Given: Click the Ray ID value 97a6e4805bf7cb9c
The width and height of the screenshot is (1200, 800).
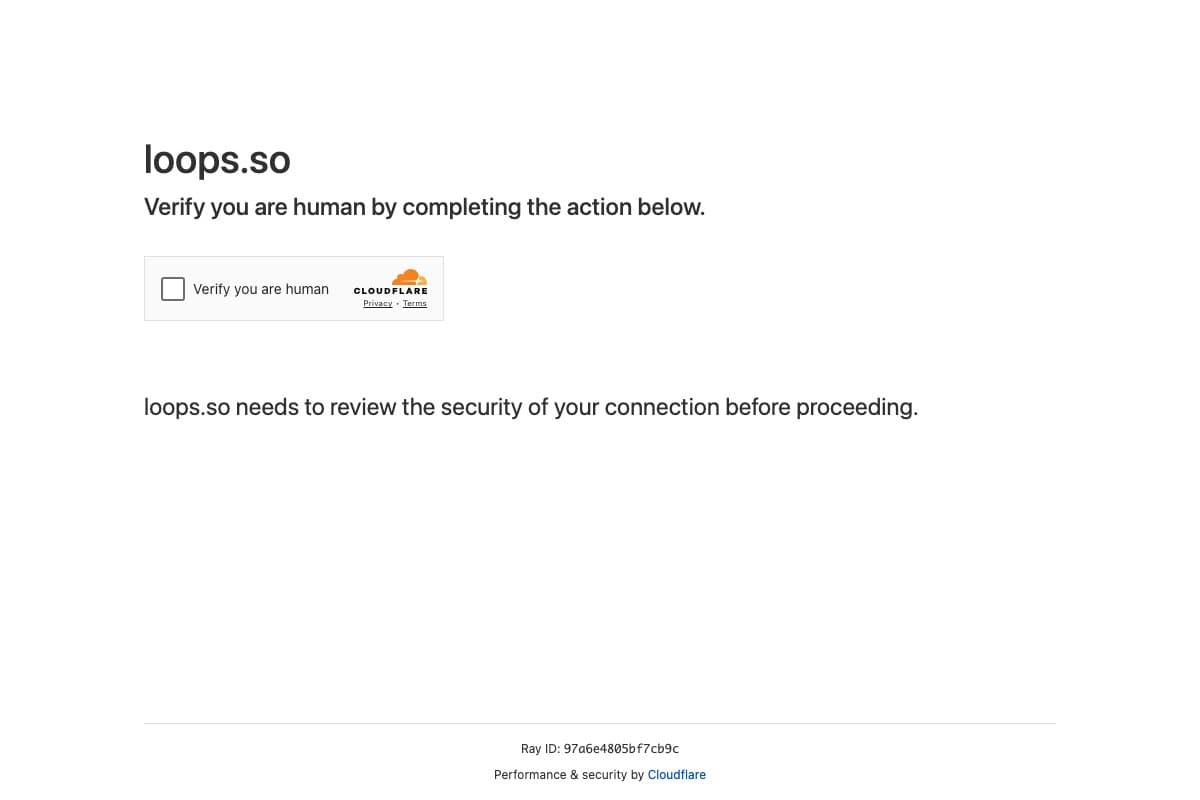Looking at the screenshot, I should [x=621, y=749].
